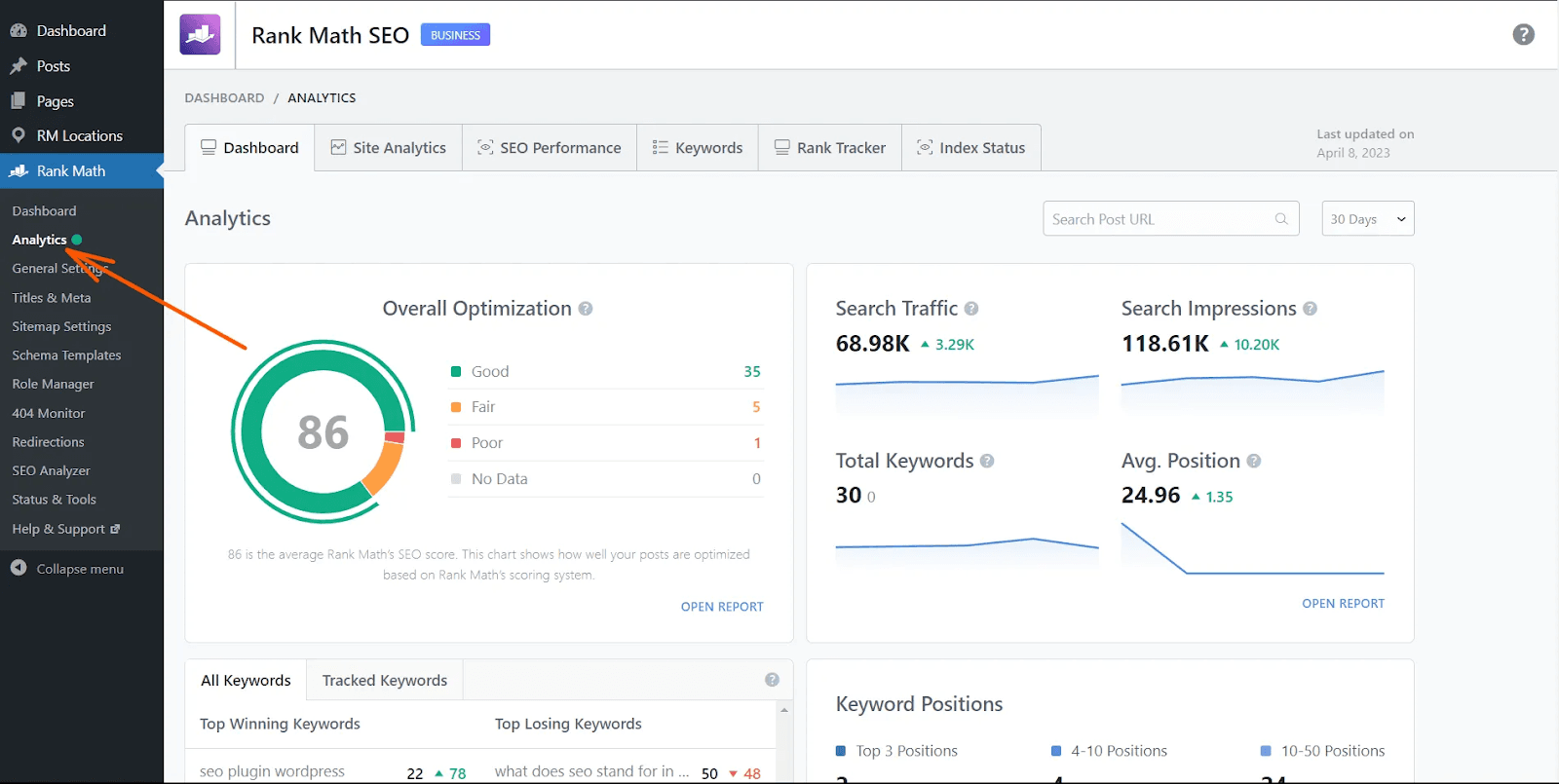Show the Search Traffic help tooltip icon
The height and width of the screenshot is (784, 1559).
pos(971,309)
